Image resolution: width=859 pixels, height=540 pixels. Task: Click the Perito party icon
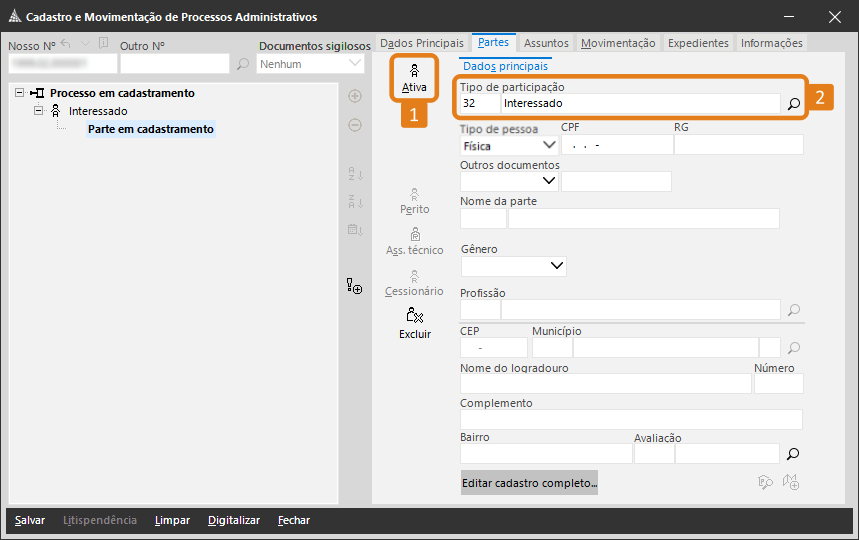click(x=414, y=200)
